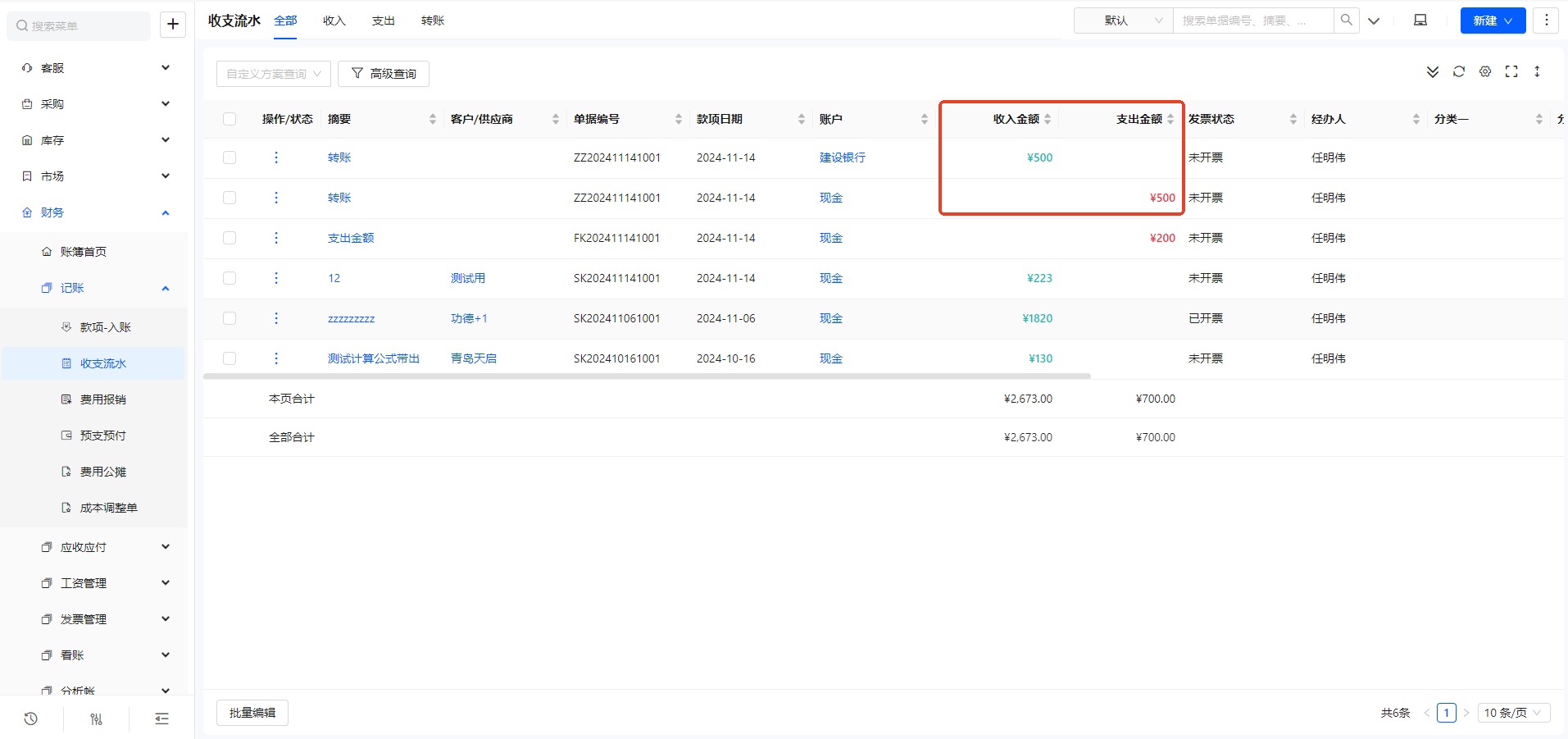
Task: Sort by 款项日期 column sort icon
Action: [802, 119]
